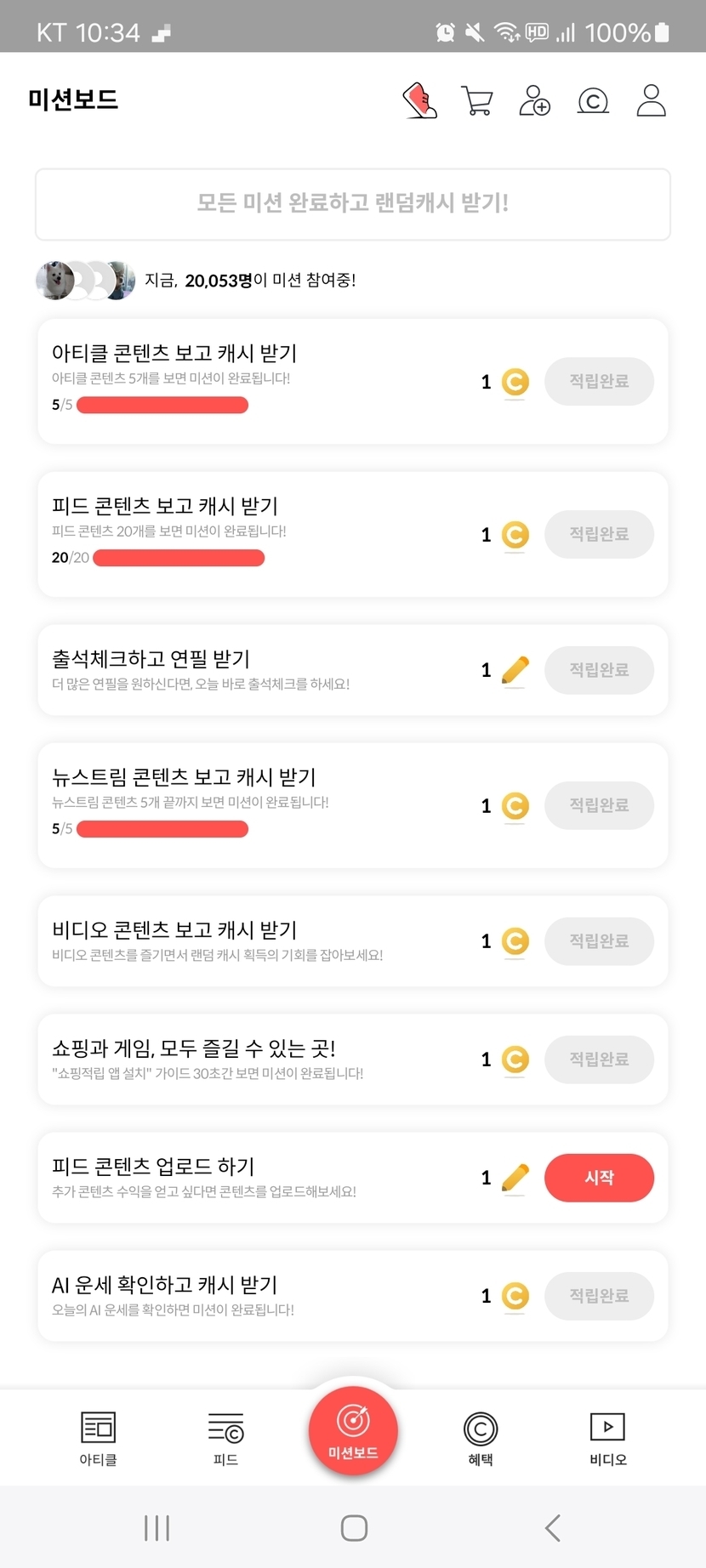Tap the participant avatar thumbnails
The width and height of the screenshot is (706, 1568).
click(85, 280)
